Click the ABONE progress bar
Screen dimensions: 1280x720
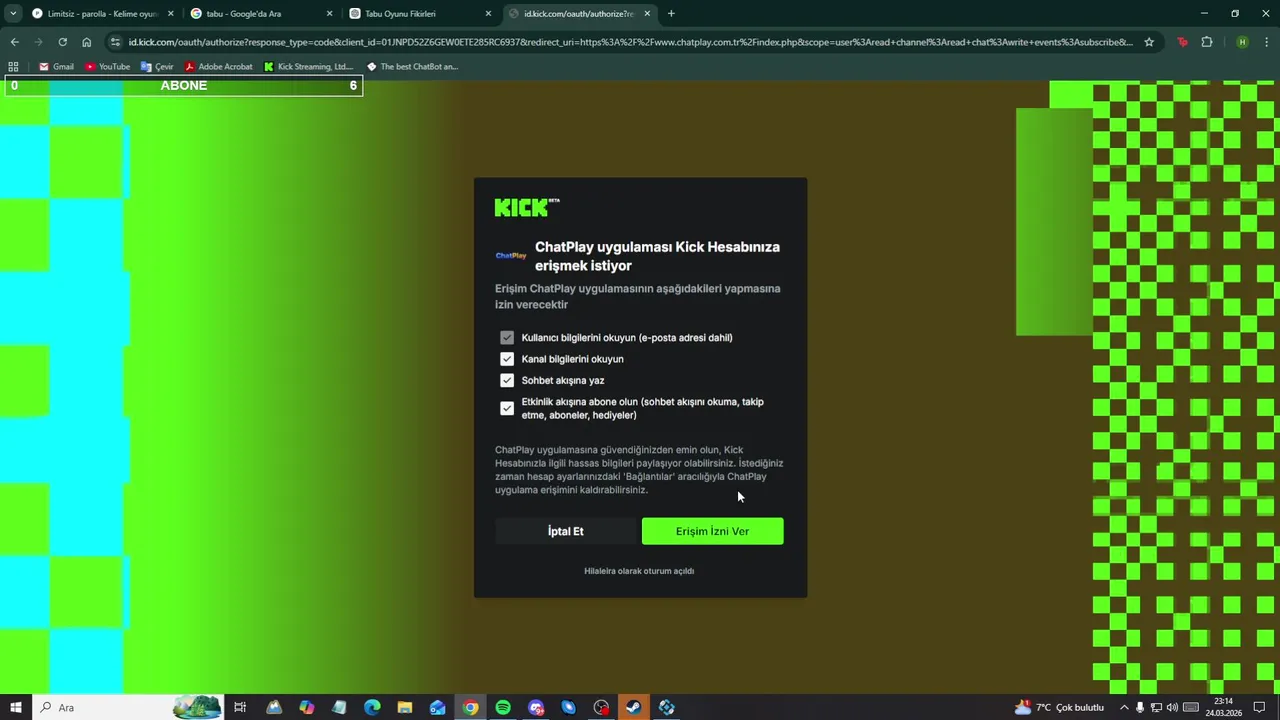click(x=183, y=86)
